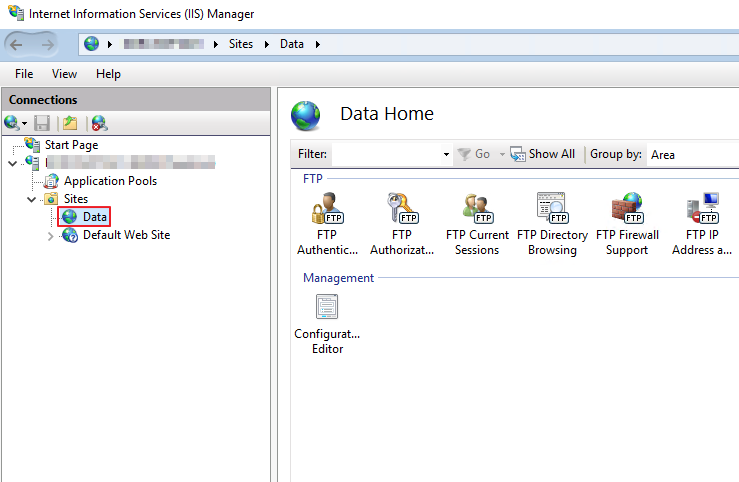Select the Sites node

coord(75,199)
